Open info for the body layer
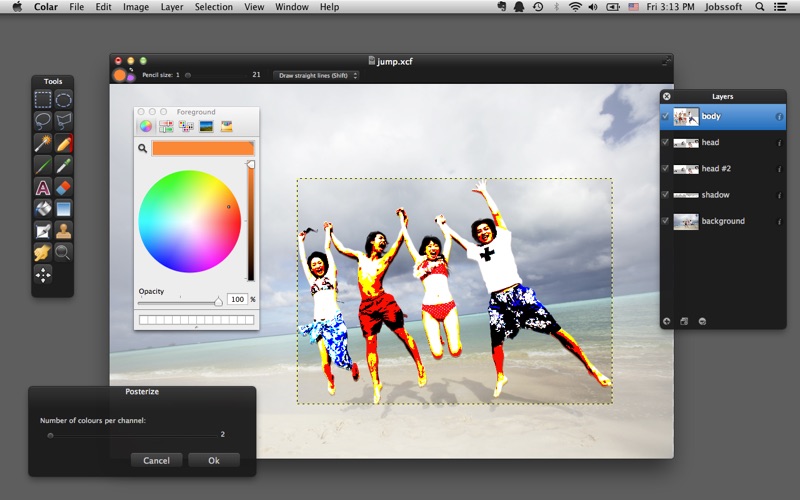Image resolution: width=800 pixels, height=500 pixels. pyautogui.click(x=779, y=117)
